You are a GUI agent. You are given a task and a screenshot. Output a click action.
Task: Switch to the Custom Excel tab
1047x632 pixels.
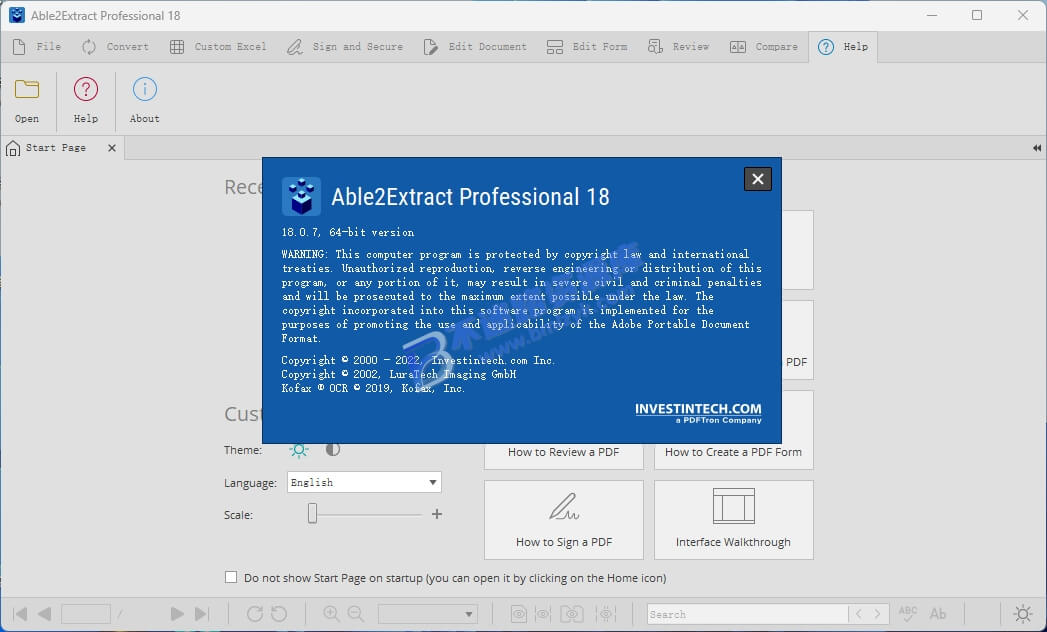[x=218, y=47]
